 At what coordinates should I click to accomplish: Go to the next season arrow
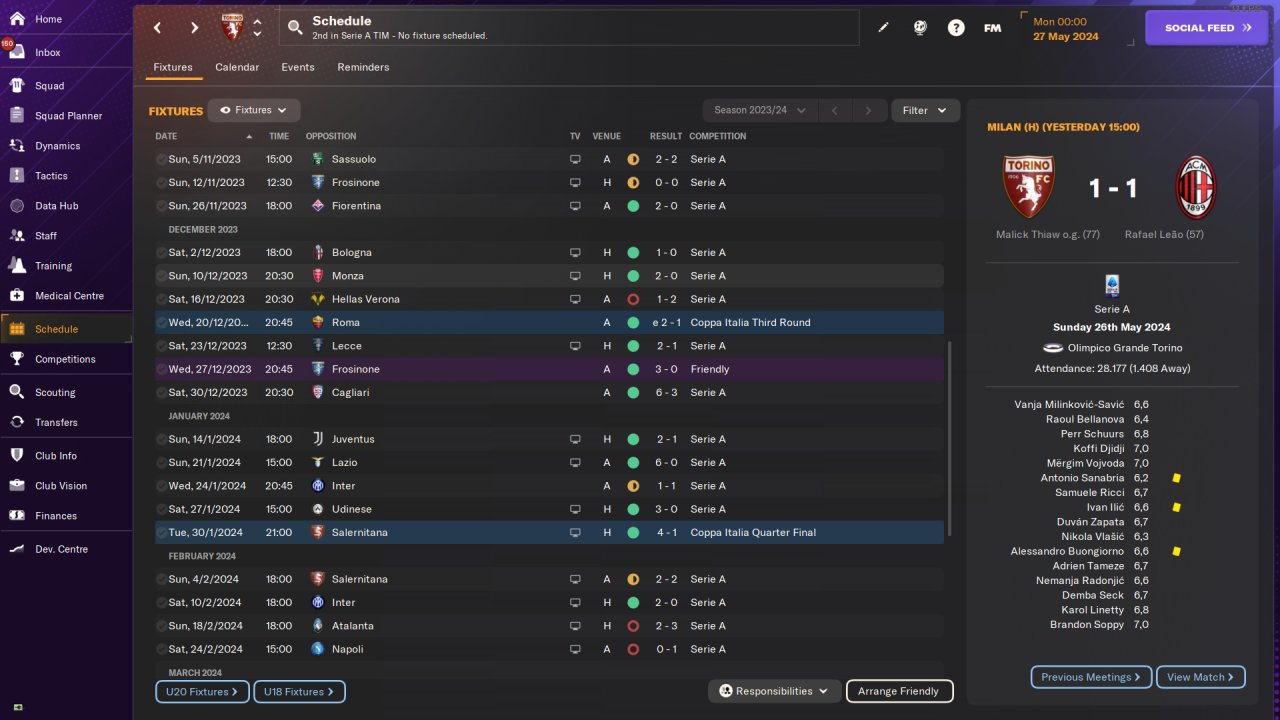(x=868, y=110)
